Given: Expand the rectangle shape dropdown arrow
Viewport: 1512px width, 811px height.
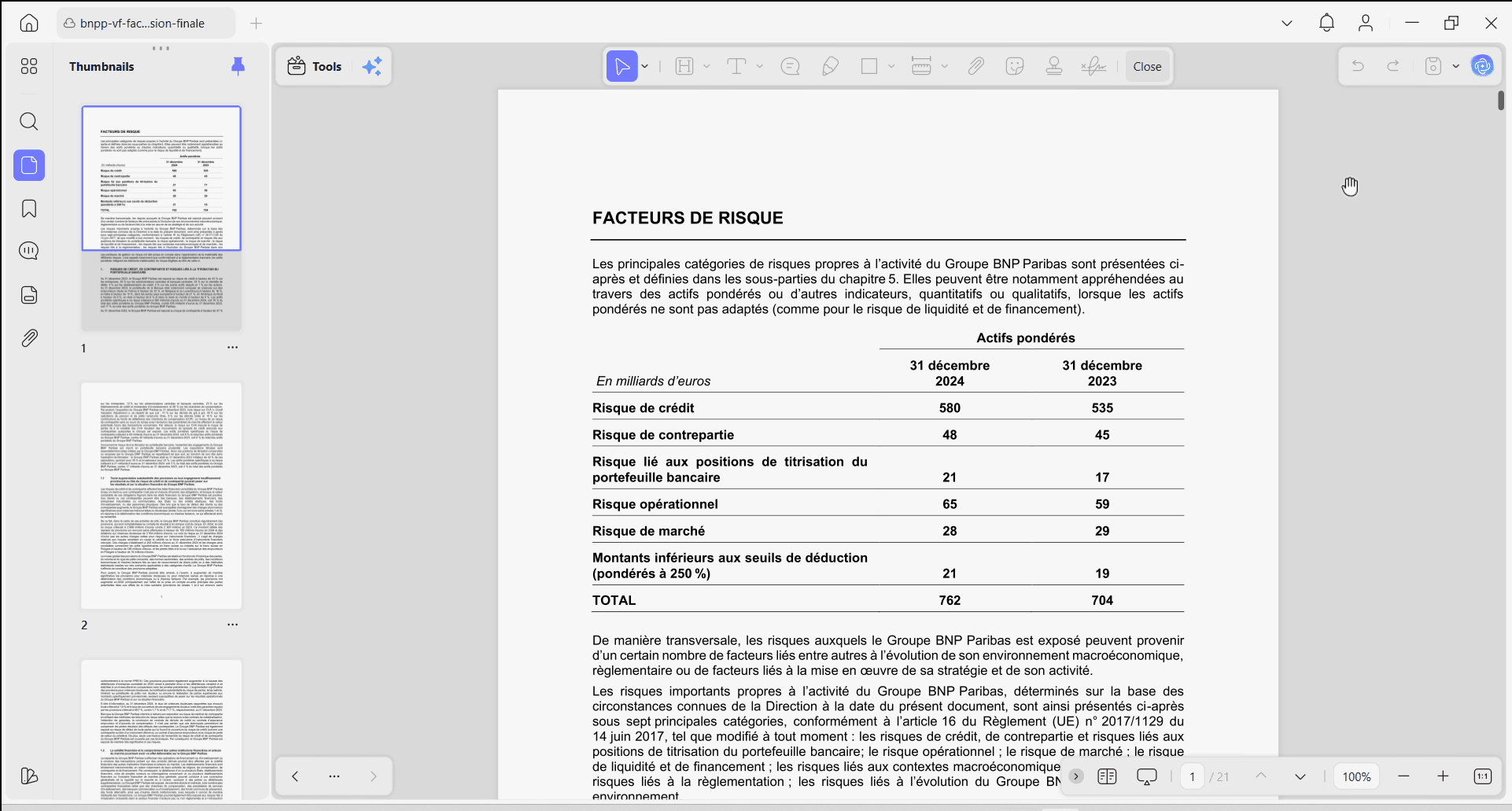Looking at the screenshot, I should click(x=891, y=67).
